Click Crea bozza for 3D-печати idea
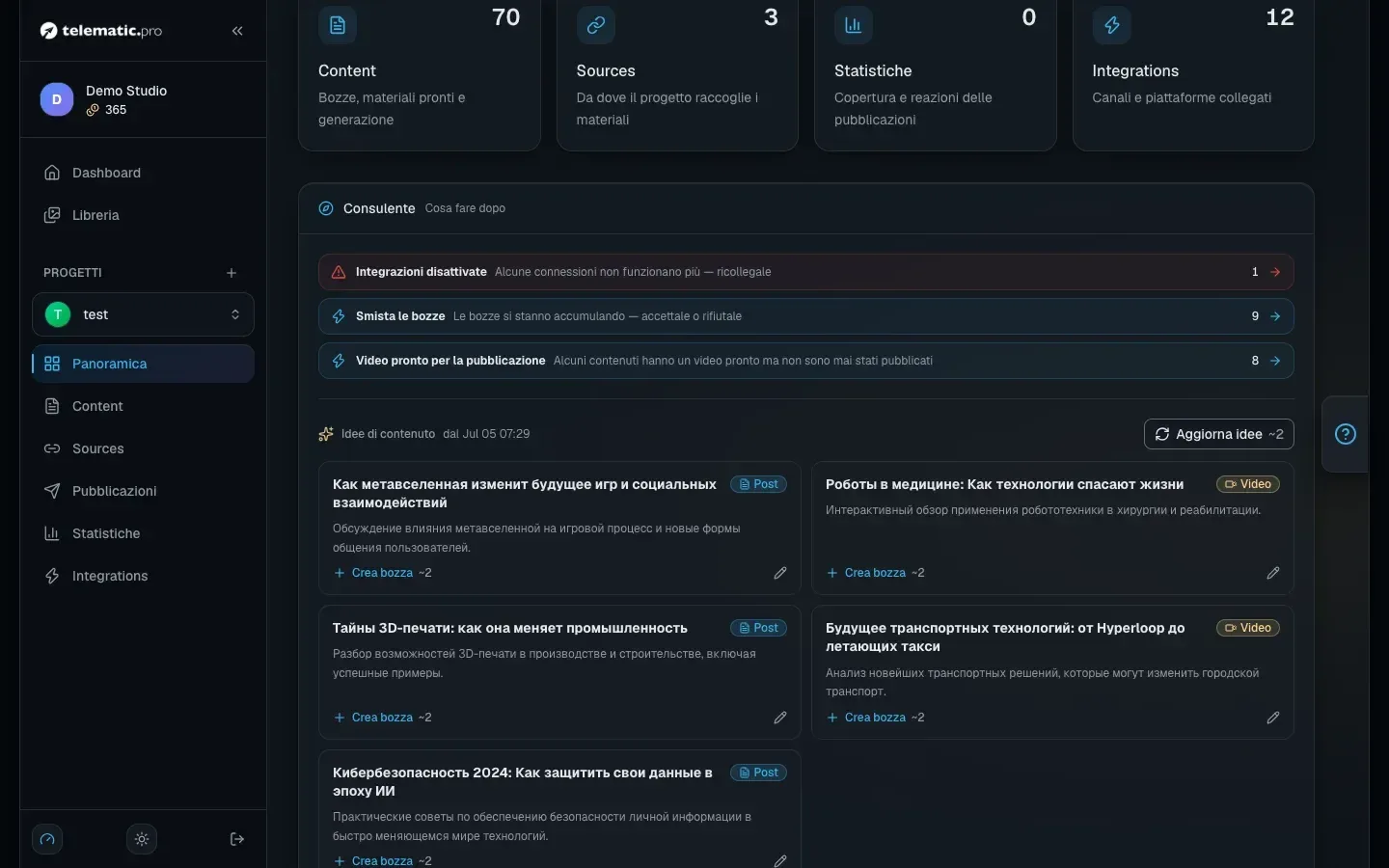Screen dimensions: 1389x868 382,718
